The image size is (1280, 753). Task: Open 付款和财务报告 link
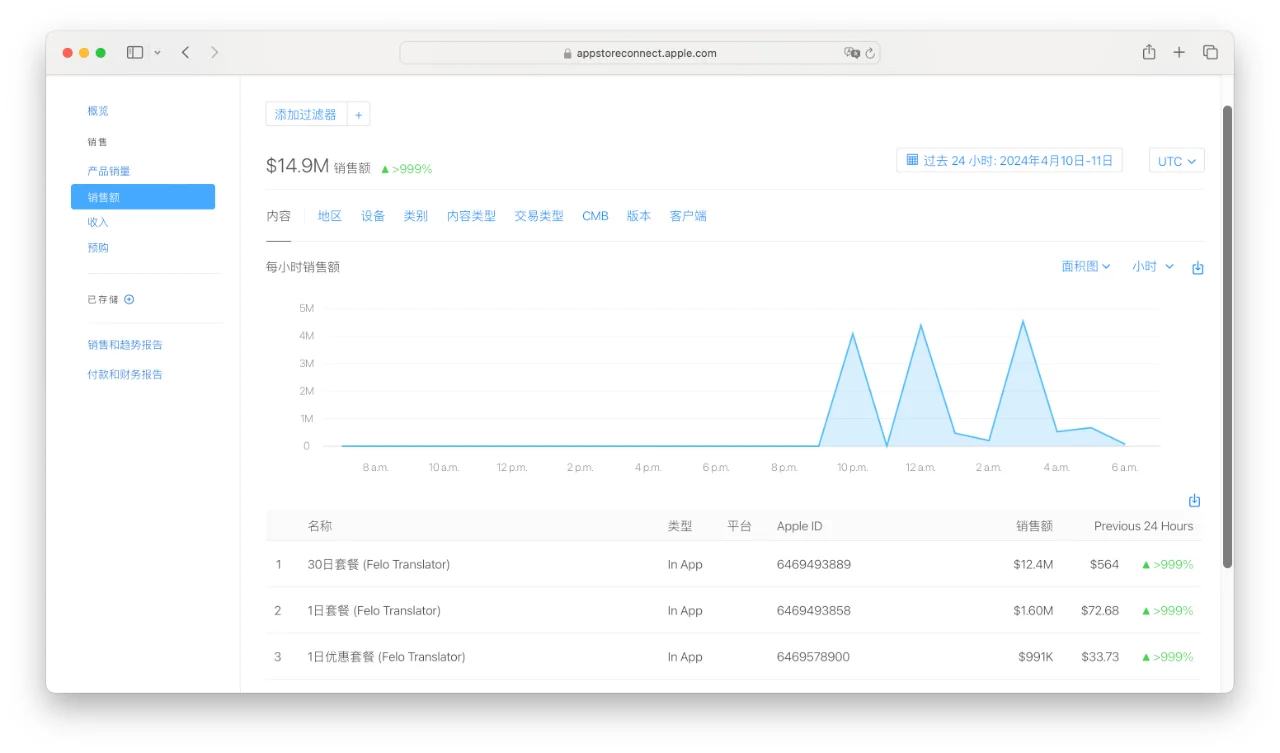(125, 374)
